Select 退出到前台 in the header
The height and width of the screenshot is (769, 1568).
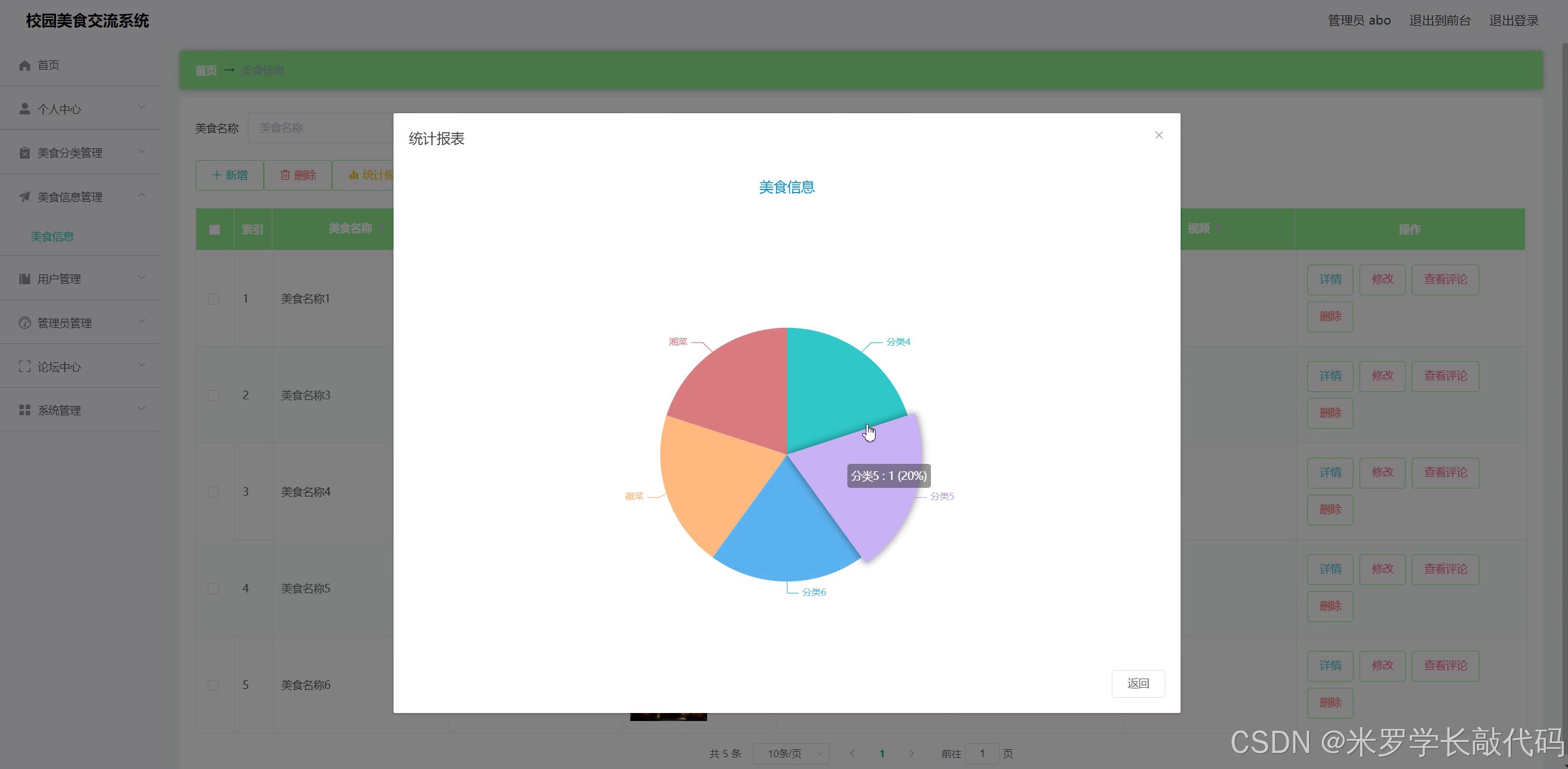1438,20
